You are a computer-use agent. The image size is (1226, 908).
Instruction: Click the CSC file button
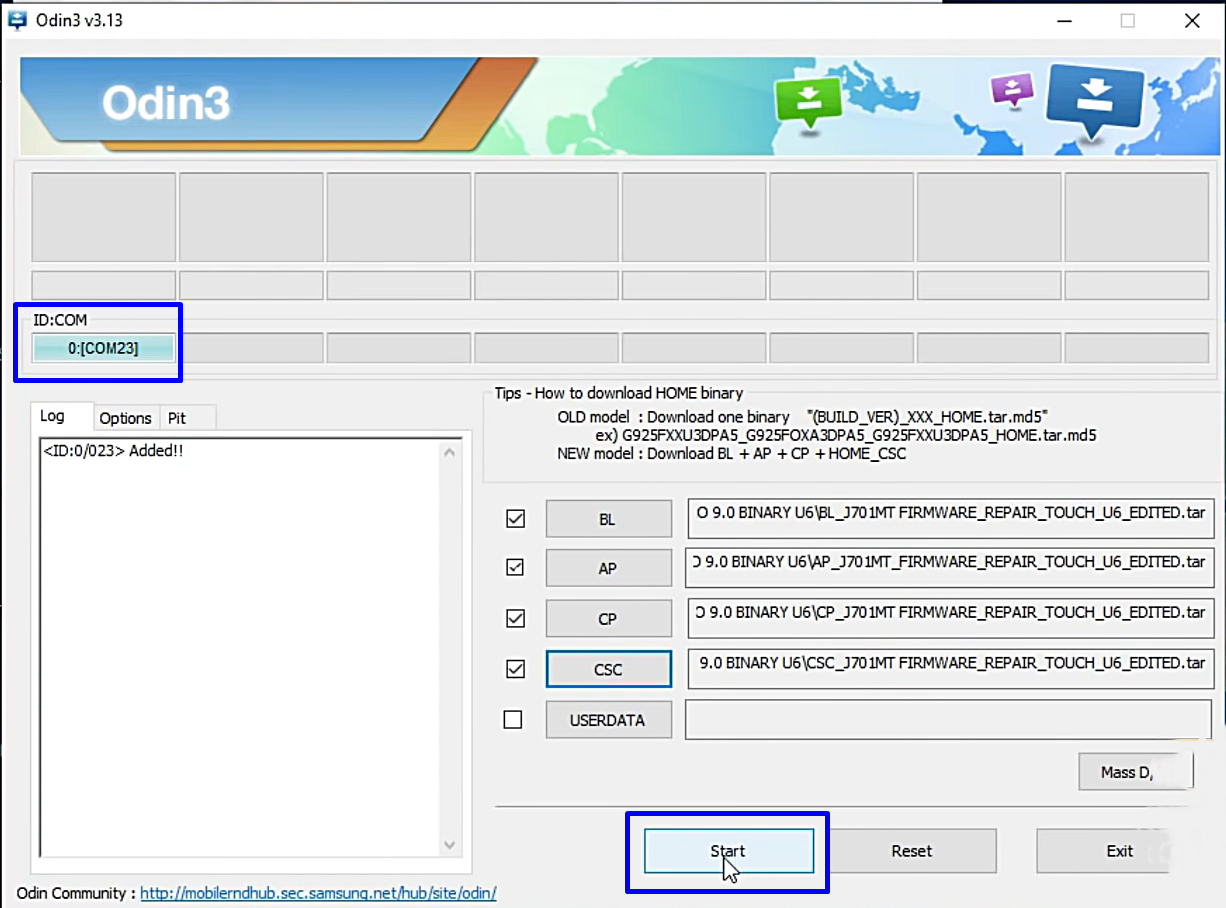[608, 669]
